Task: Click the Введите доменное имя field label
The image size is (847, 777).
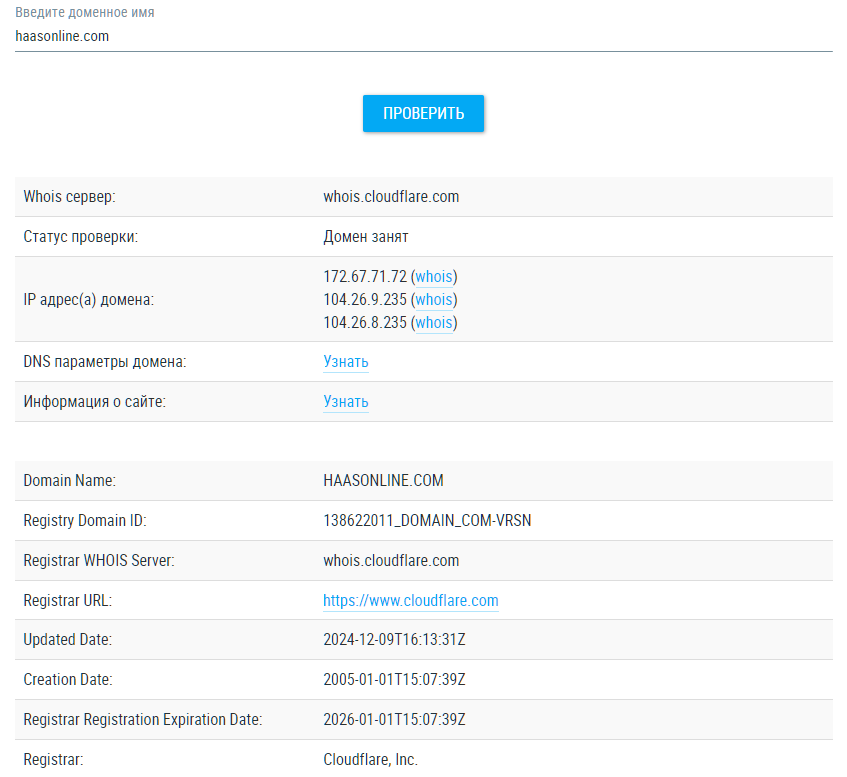Action: pos(85,12)
